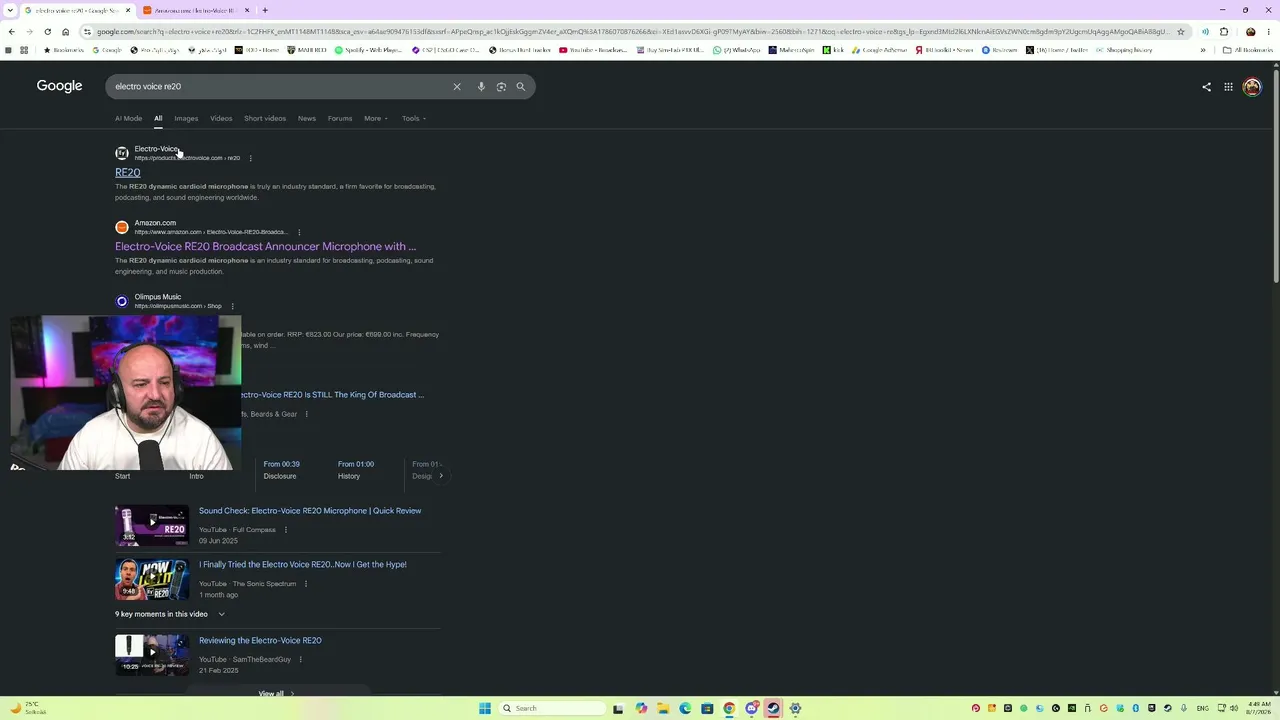Clear the search box with the X icon
The height and width of the screenshot is (720, 1280).
pyautogui.click(x=457, y=87)
